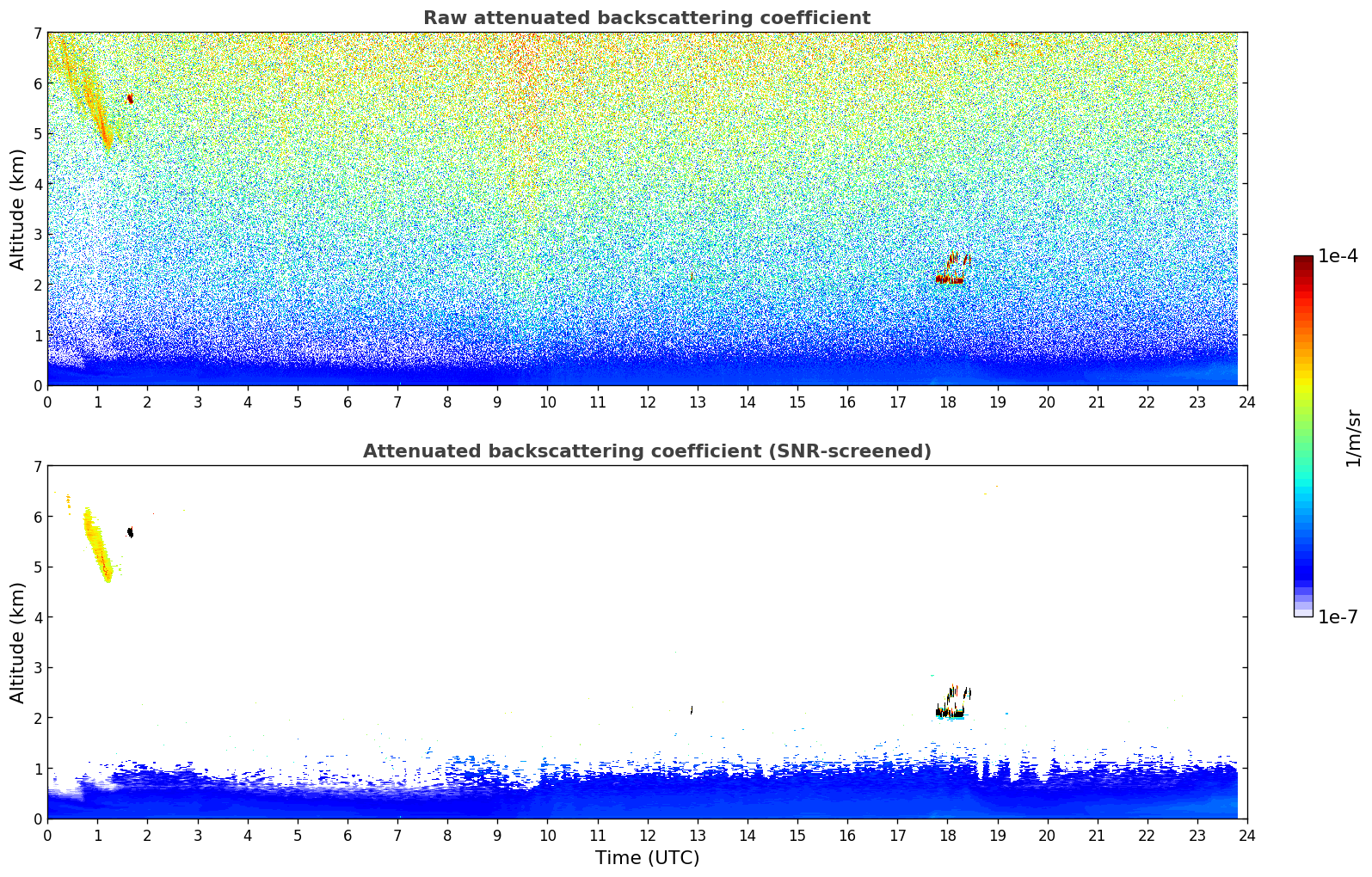
Task: Click the x-axis tick label '21' in bottom plot
Action: point(1097,836)
